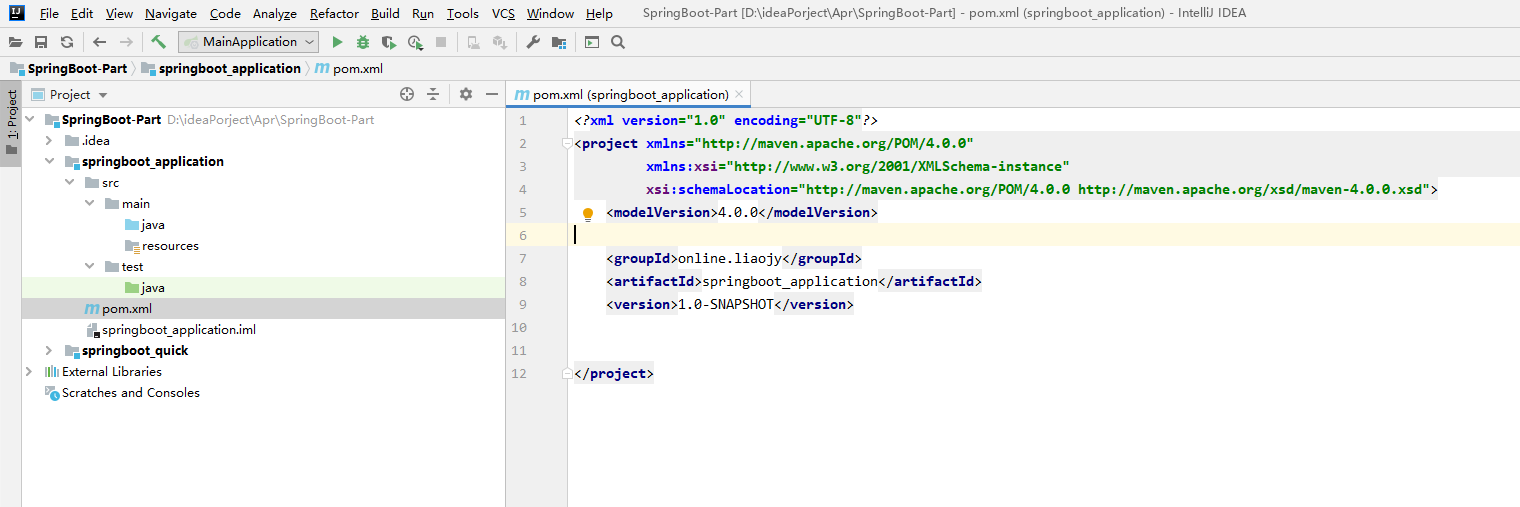Open the Navigate menu

tap(171, 14)
